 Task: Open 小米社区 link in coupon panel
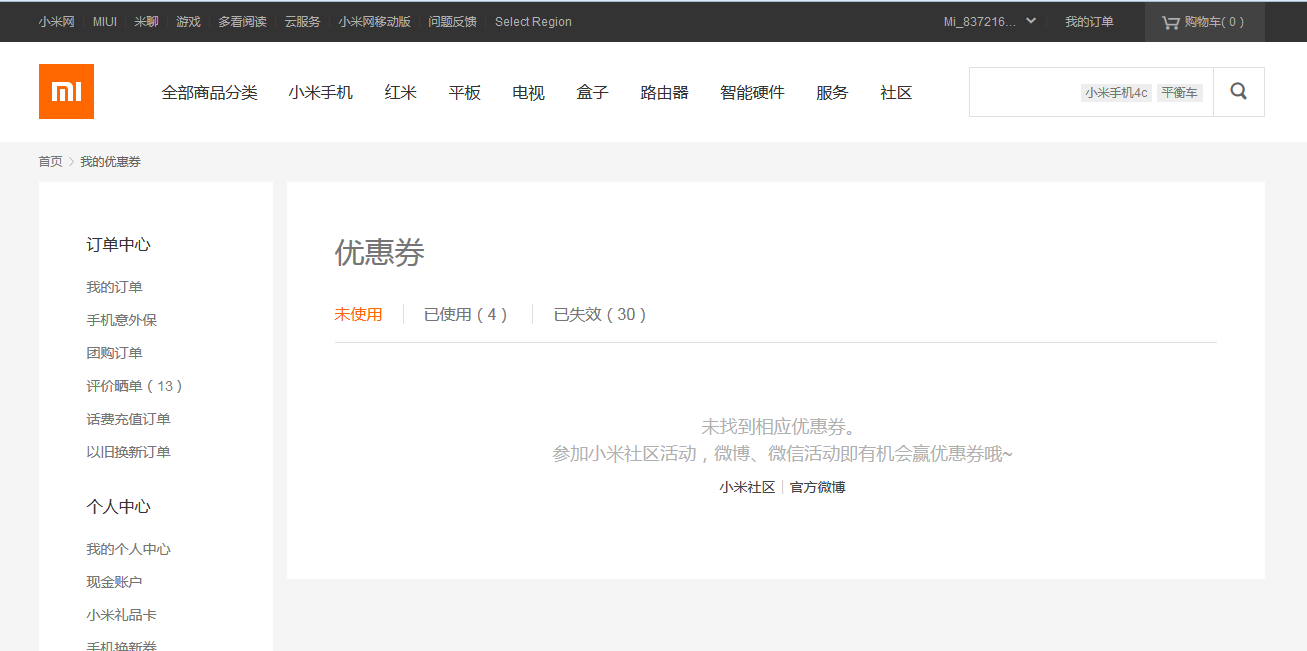coord(747,487)
